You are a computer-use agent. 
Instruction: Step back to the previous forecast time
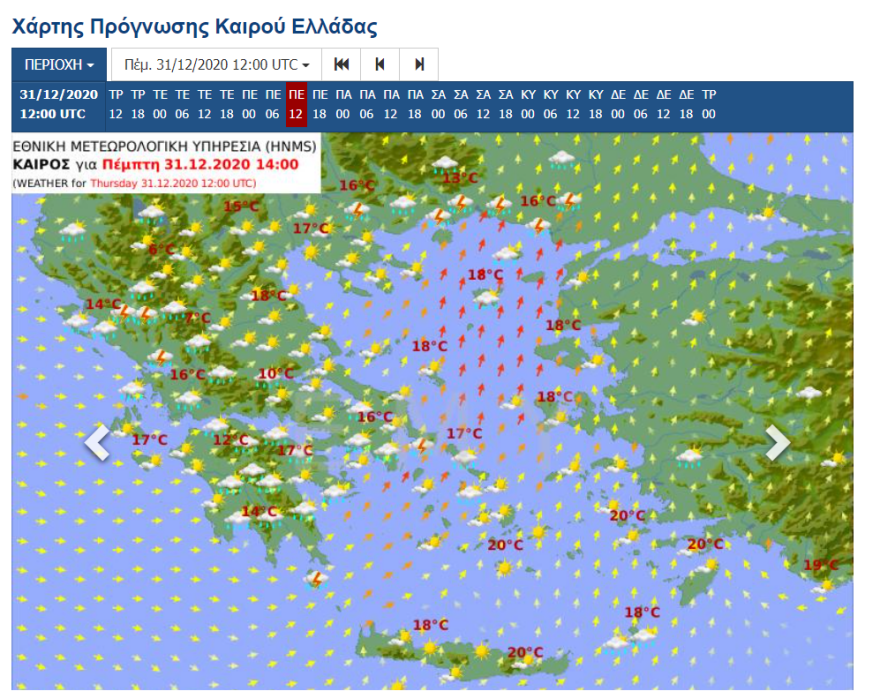point(381,63)
